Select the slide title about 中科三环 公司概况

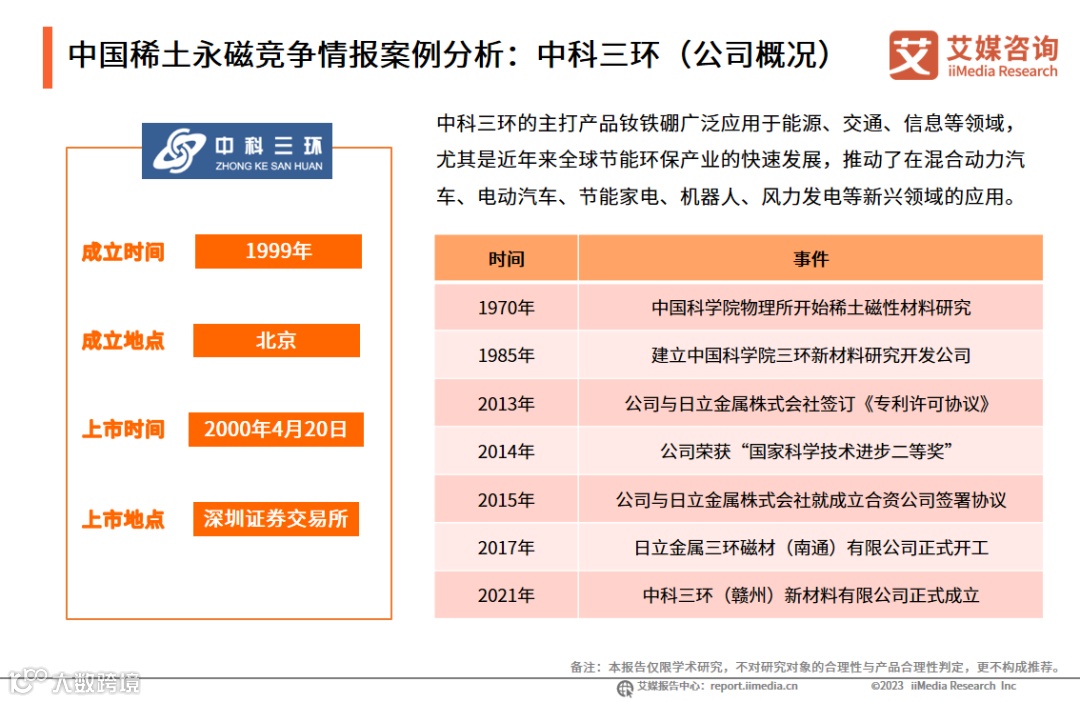click(449, 55)
